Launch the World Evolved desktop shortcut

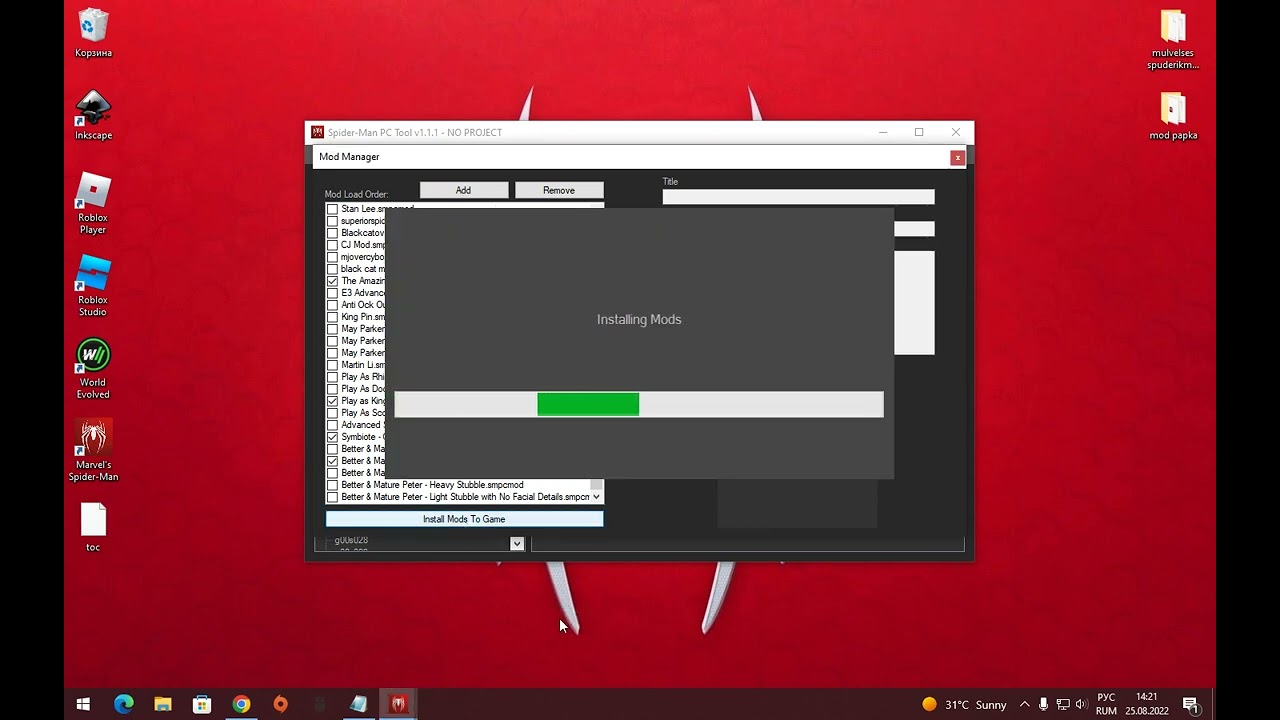click(x=93, y=368)
